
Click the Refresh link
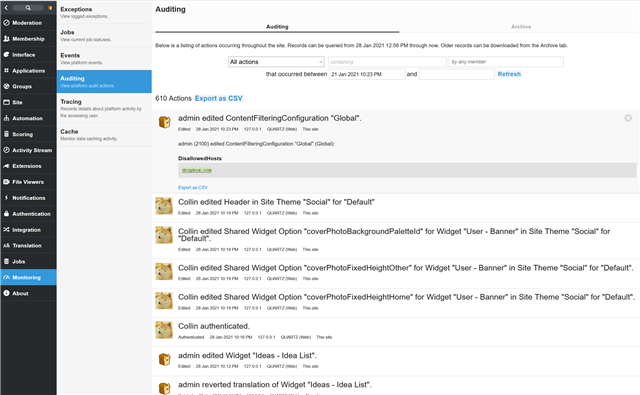(509, 74)
